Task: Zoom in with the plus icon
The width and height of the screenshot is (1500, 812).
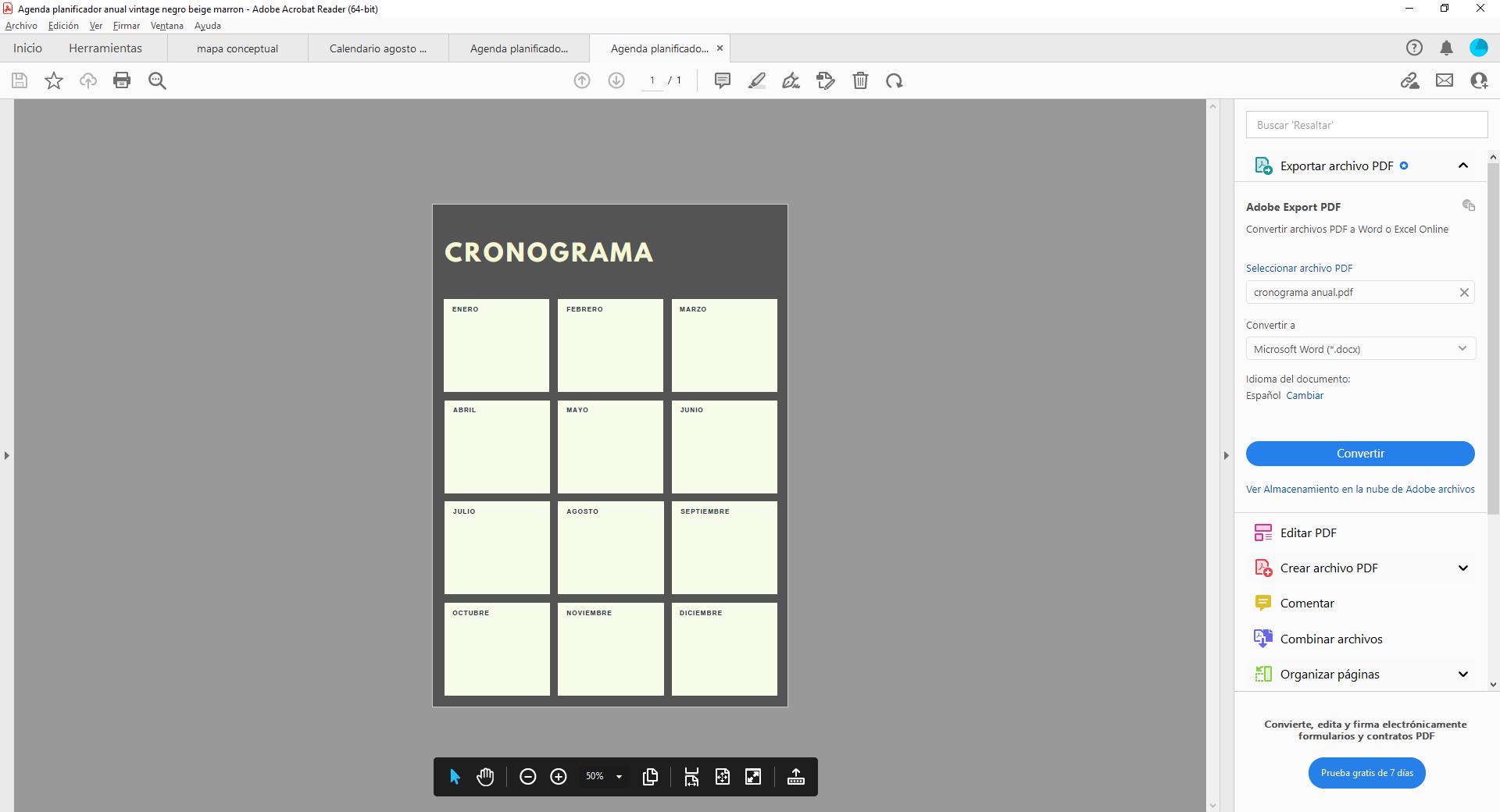Action: click(559, 776)
